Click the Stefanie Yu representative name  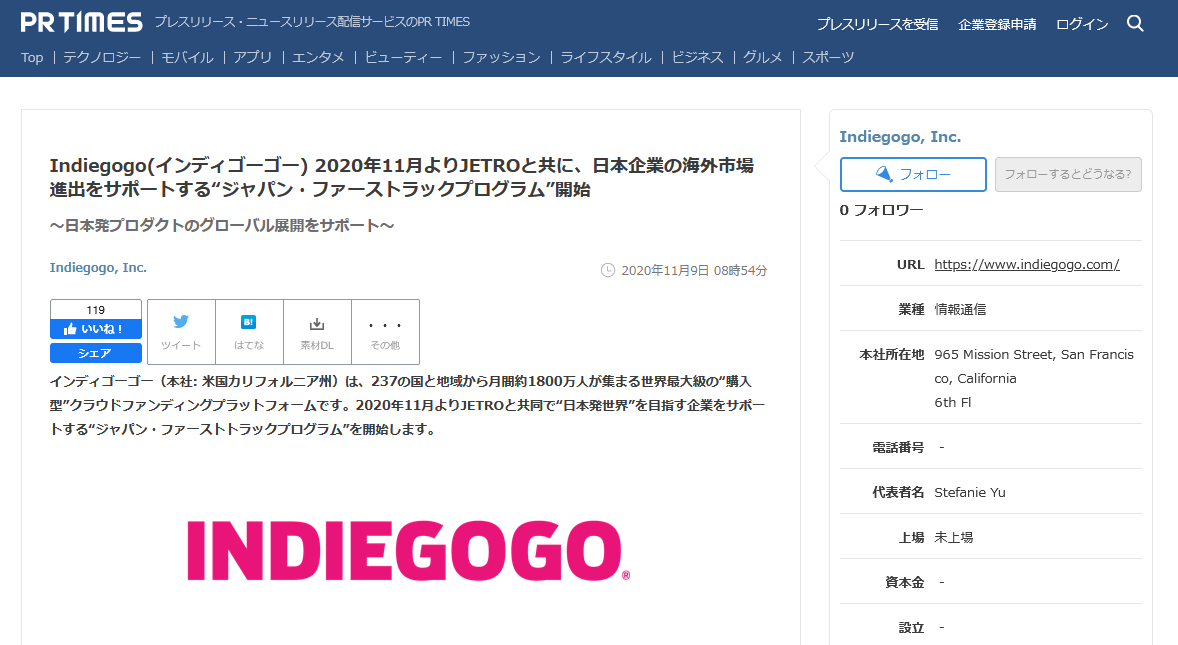[x=970, y=493]
